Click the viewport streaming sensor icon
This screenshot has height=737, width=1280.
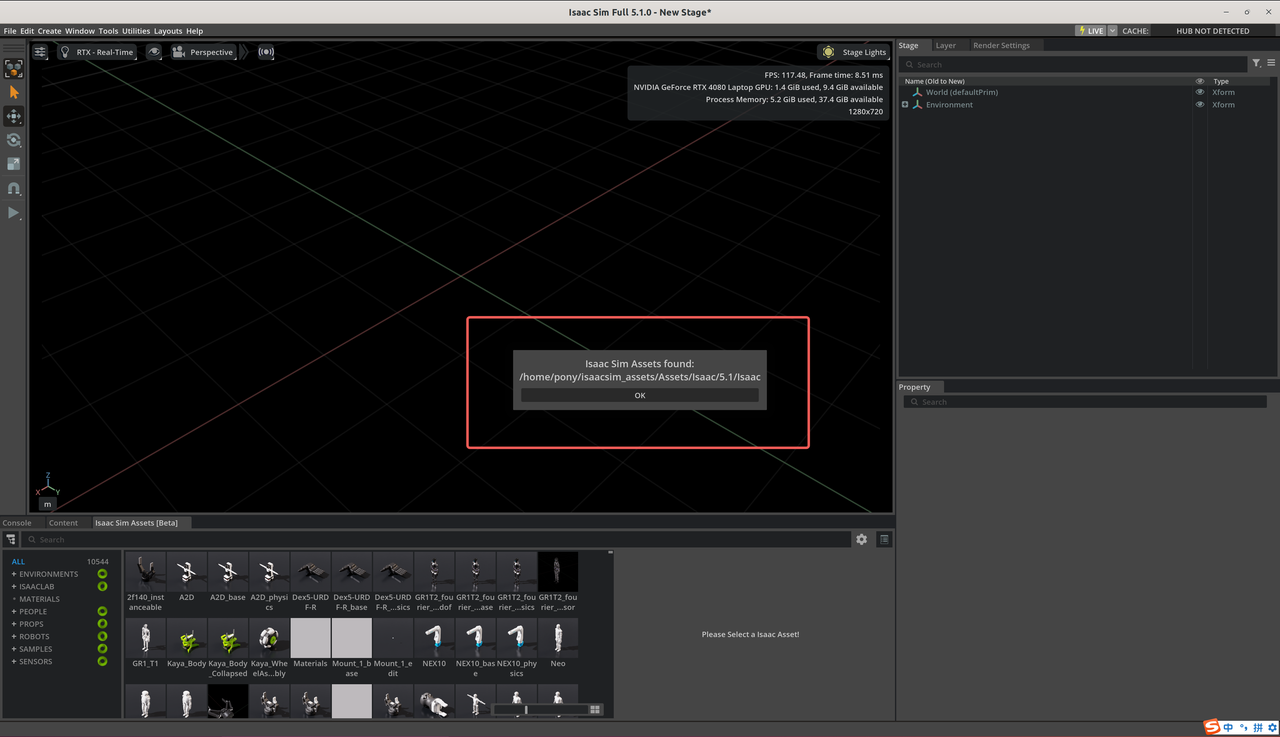266,52
